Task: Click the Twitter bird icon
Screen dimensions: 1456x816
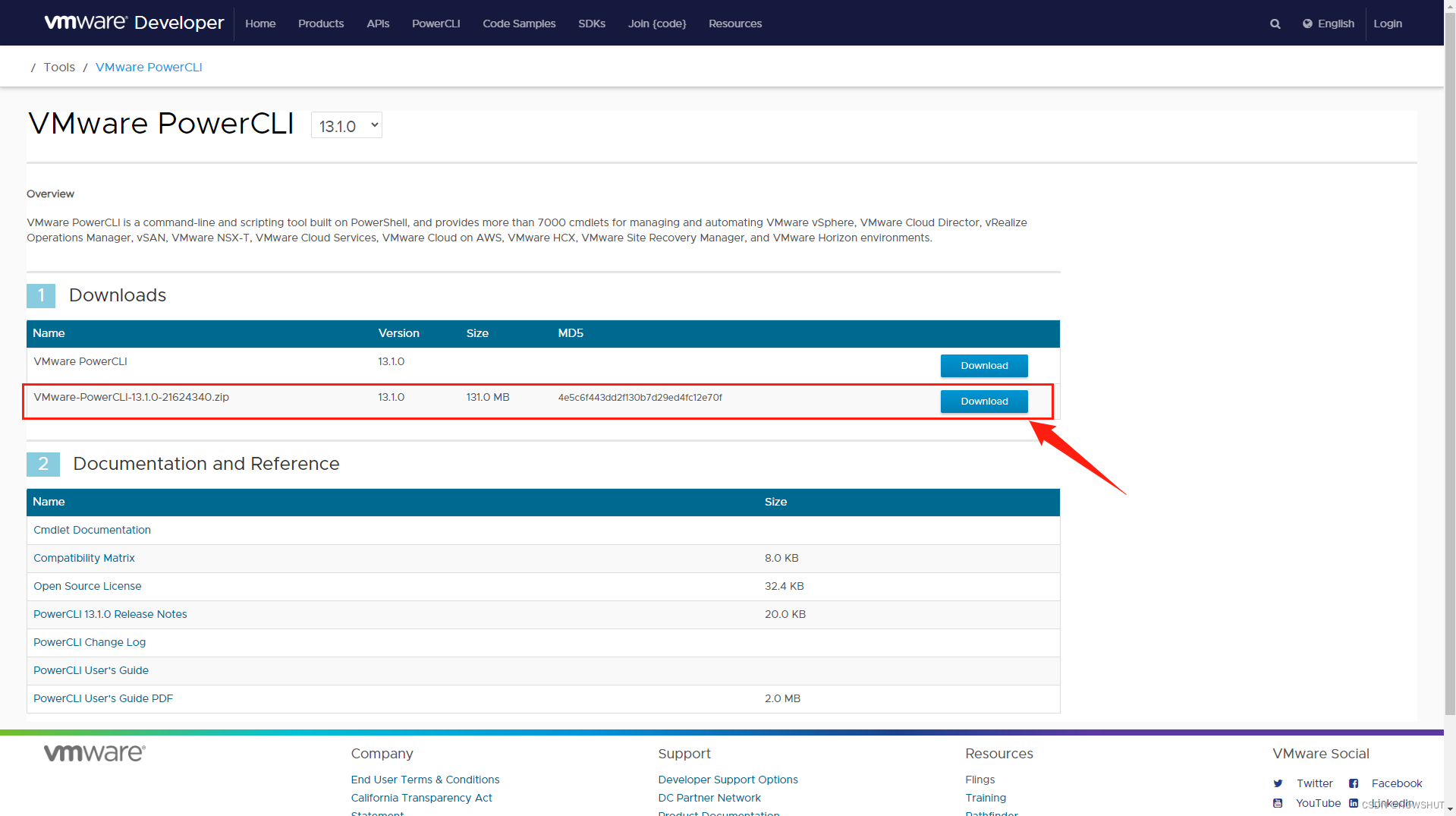Action: pyautogui.click(x=1278, y=783)
